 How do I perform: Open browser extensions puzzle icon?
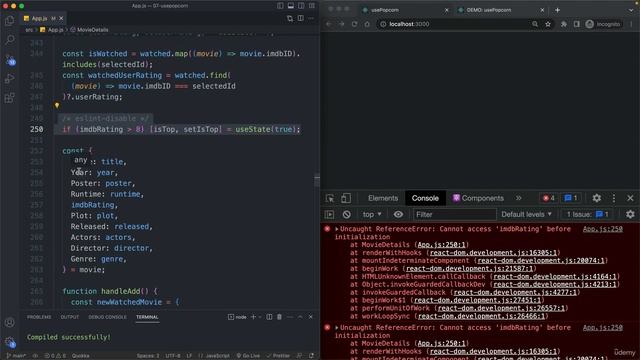564,24
